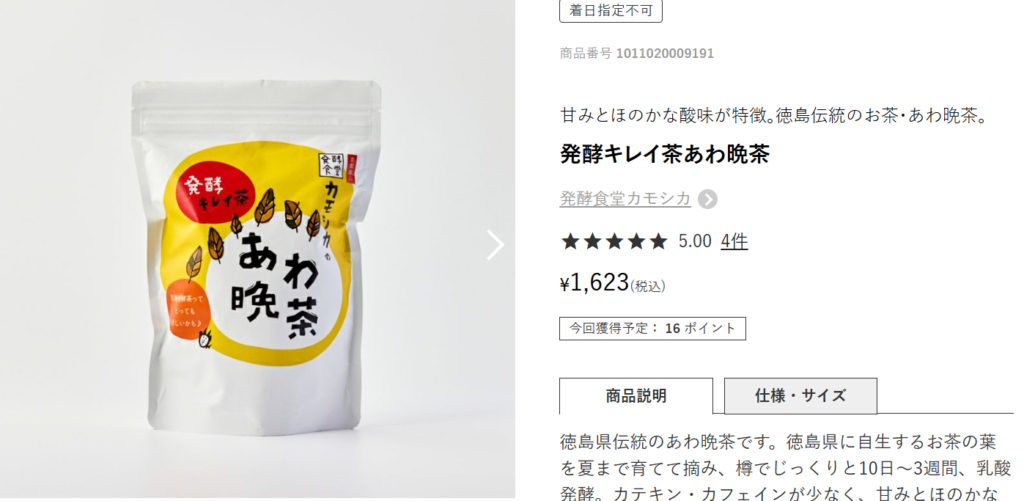Click the circled arrow beside 発酵食堂カモシカ

click(707, 199)
